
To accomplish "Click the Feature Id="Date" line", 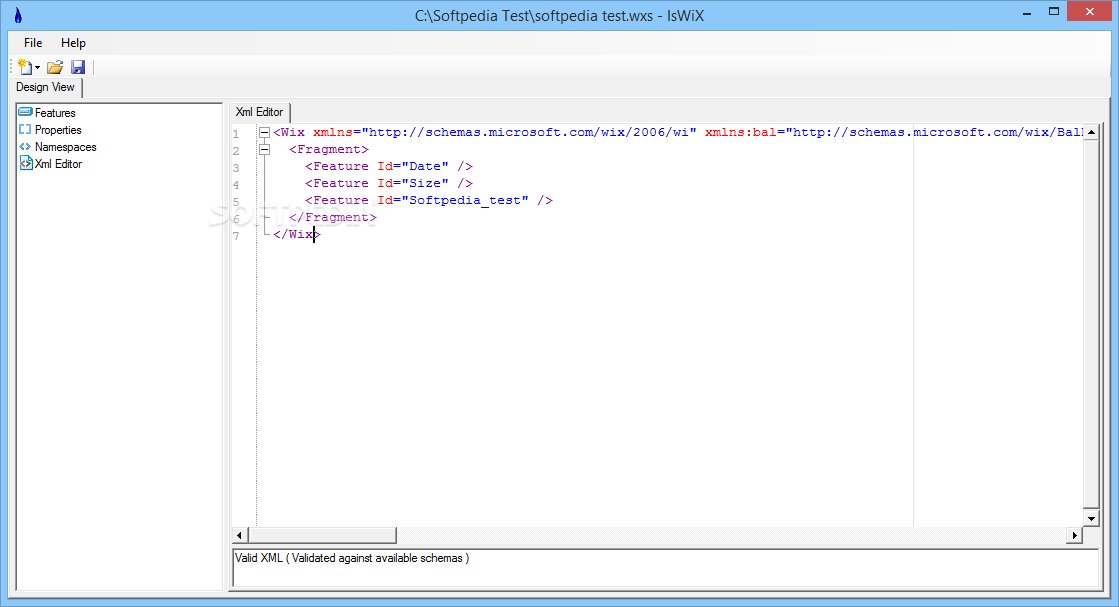I will click(x=389, y=166).
